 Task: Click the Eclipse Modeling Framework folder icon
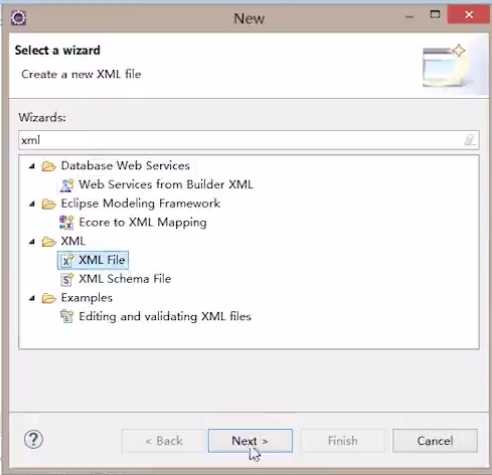point(49,204)
